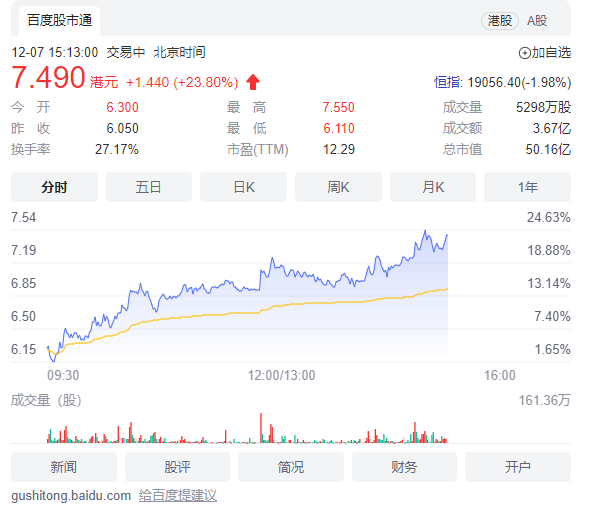
Task: Click the 总市值 value 50.16亿
Action: pos(548,149)
